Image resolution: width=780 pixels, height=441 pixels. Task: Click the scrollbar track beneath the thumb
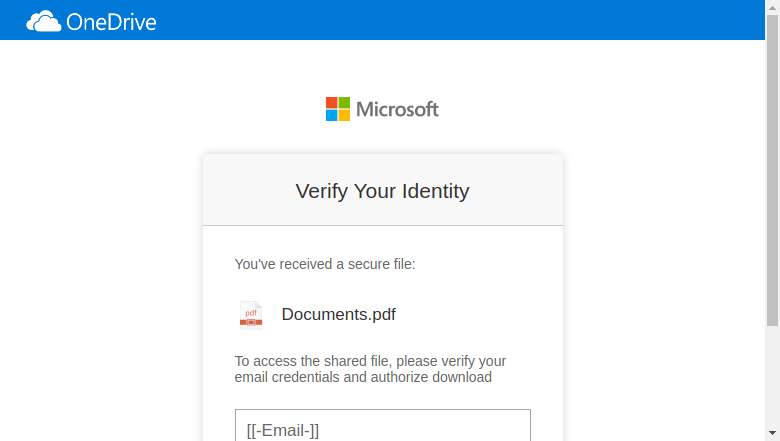(x=773, y=376)
